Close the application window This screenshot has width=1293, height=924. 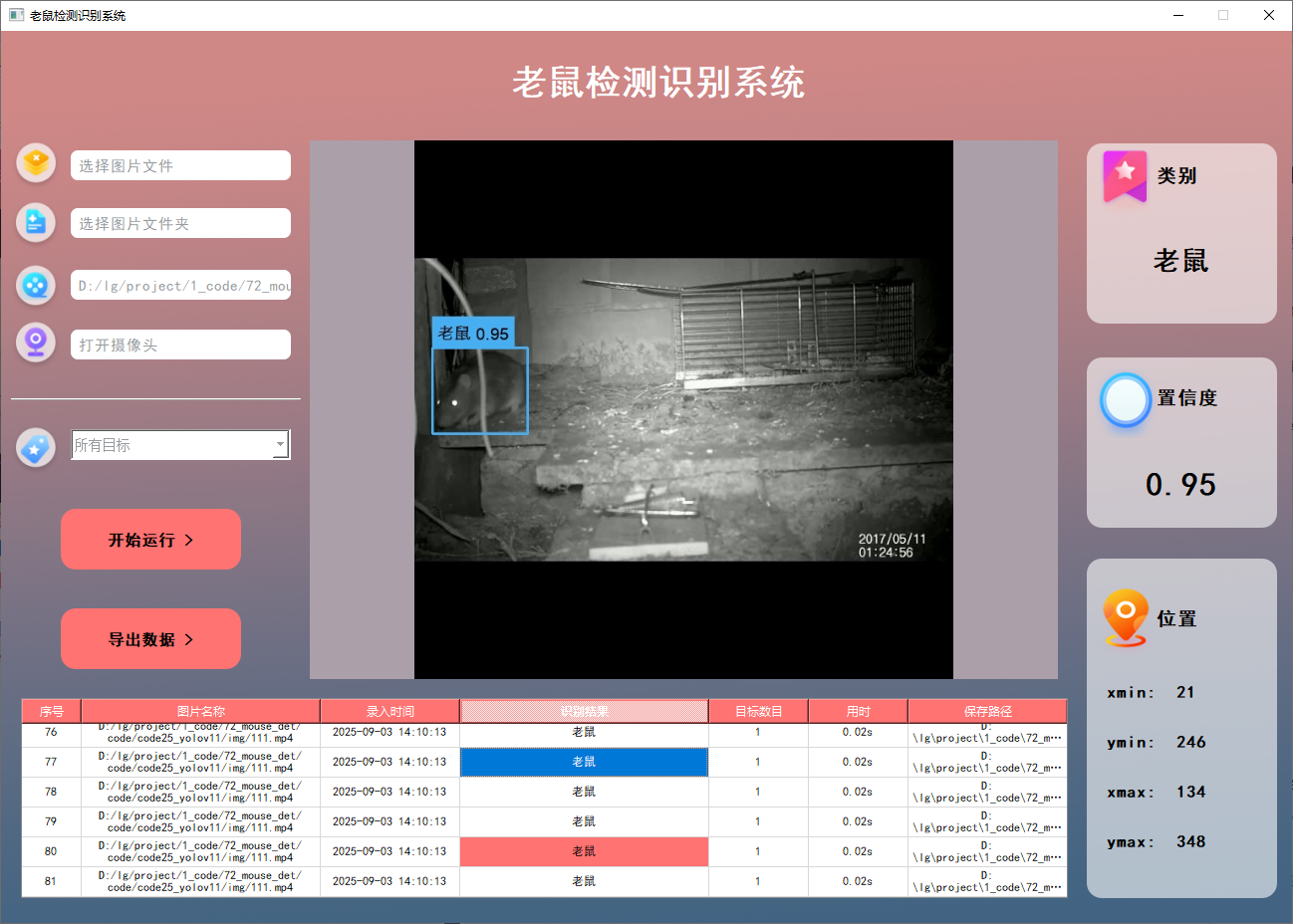pyautogui.click(x=1269, y=15)
